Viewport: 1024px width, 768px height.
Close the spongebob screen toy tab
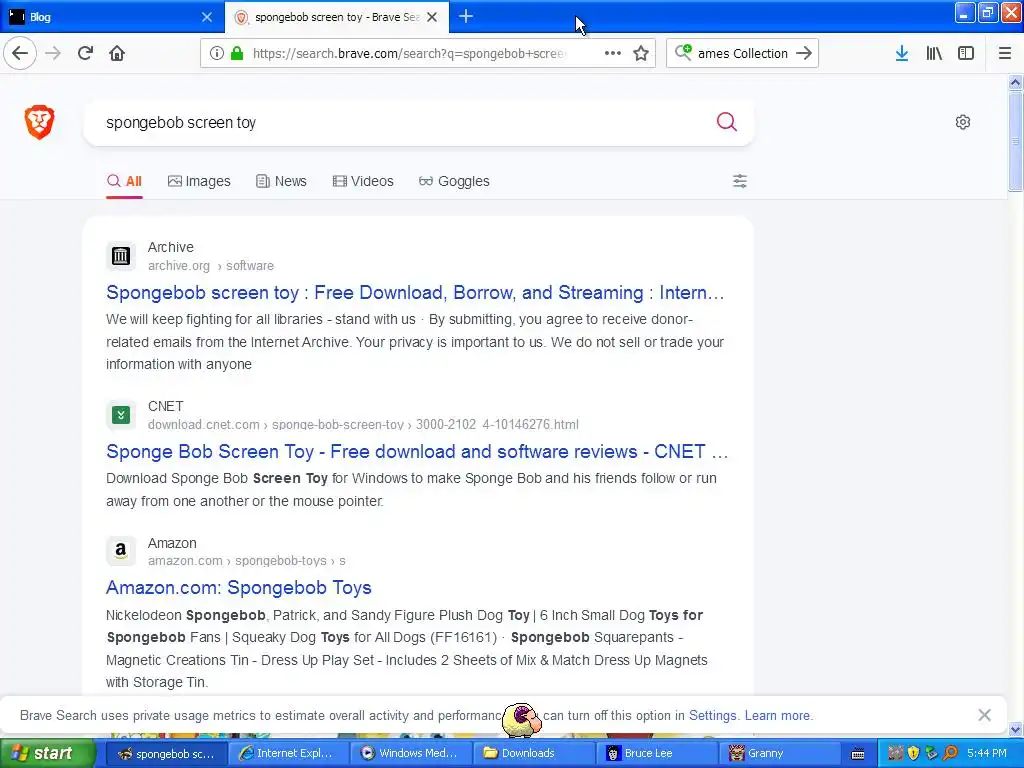[x=432, y=17]
